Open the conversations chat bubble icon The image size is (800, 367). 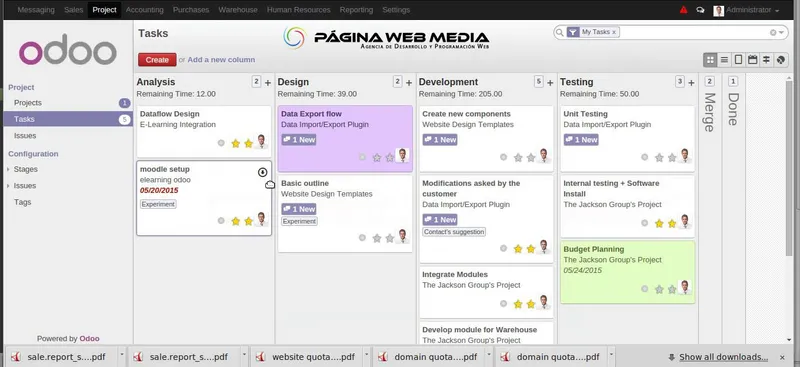[701, 10]
